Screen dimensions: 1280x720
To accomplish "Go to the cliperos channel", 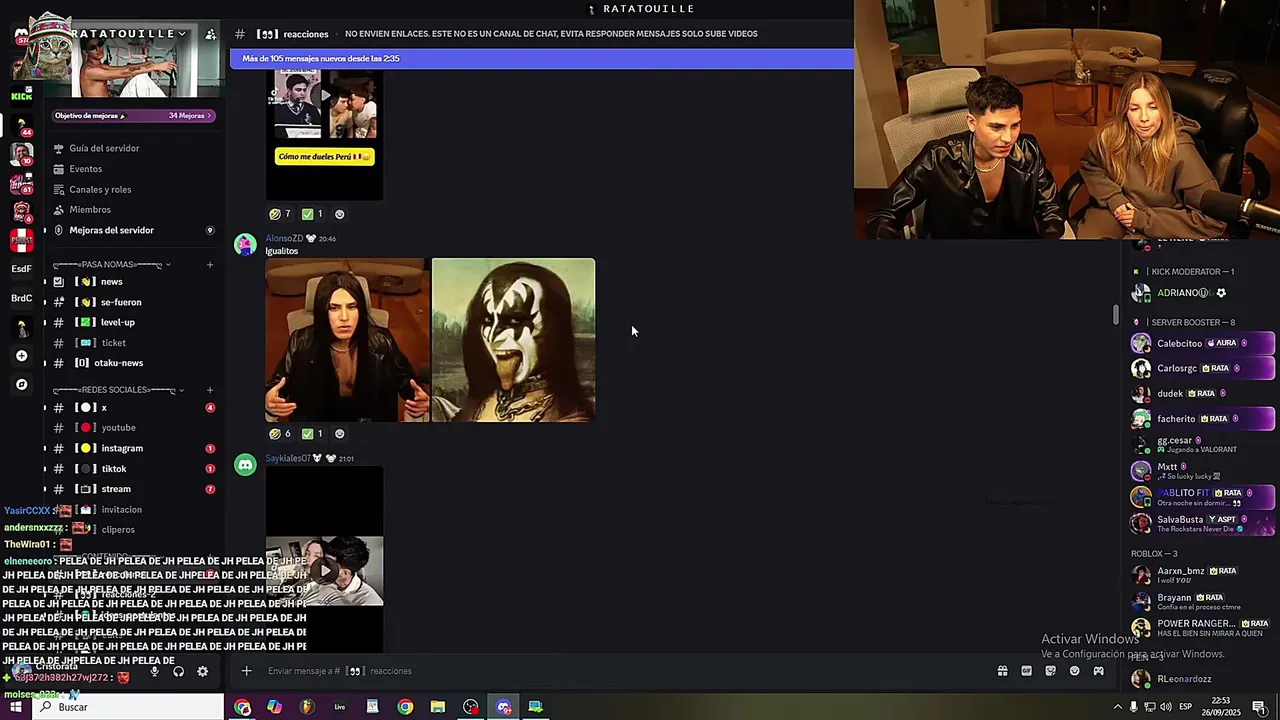I will [x=118, y=530].
